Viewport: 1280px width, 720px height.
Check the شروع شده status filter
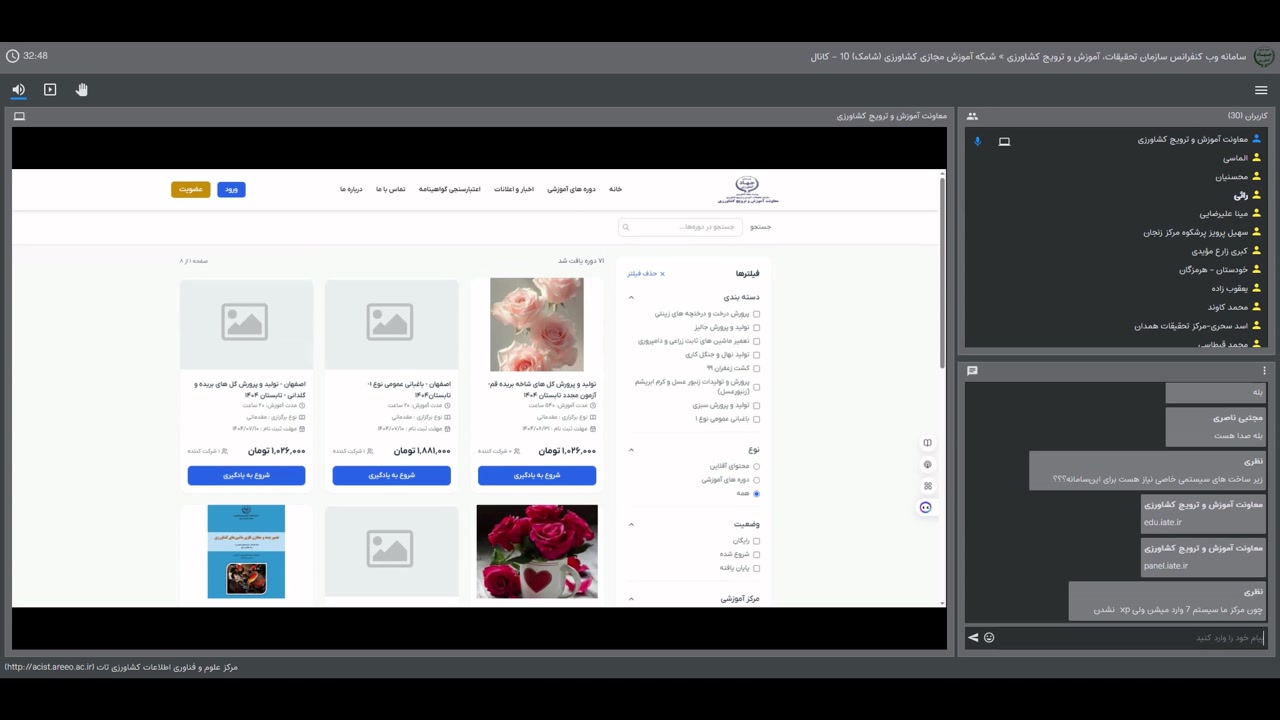point(756,555)
